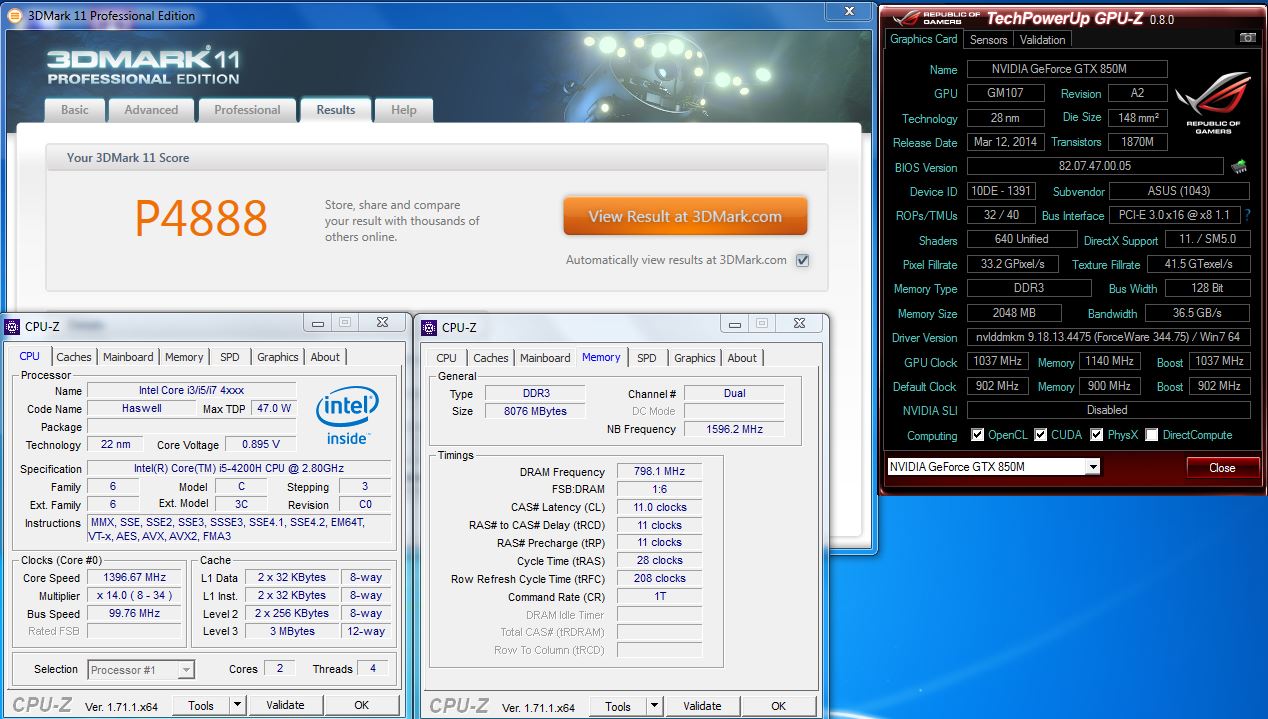Click the Max TDP value 47.0 W
The width and height of the screenshot is (1268, 719).
pos(273,408)
